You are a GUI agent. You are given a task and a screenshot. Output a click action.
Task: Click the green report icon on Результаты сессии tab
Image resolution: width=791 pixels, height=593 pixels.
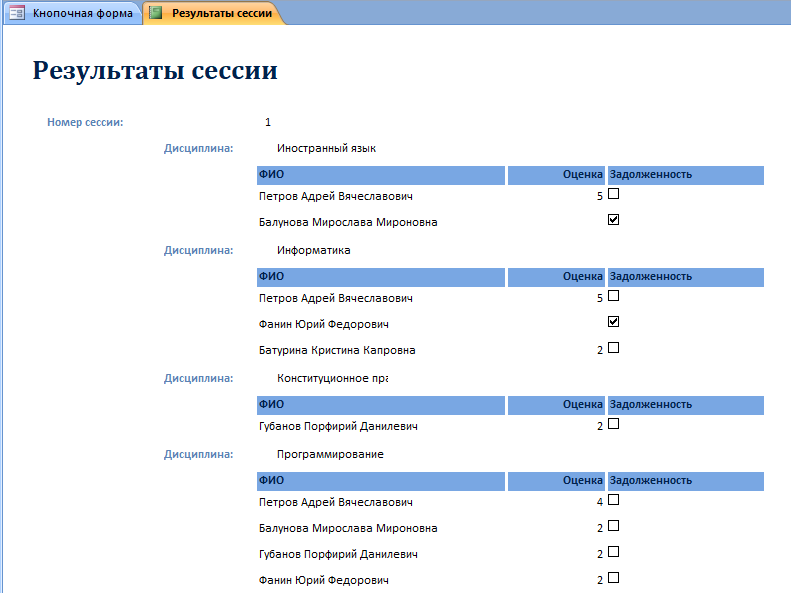156,13
